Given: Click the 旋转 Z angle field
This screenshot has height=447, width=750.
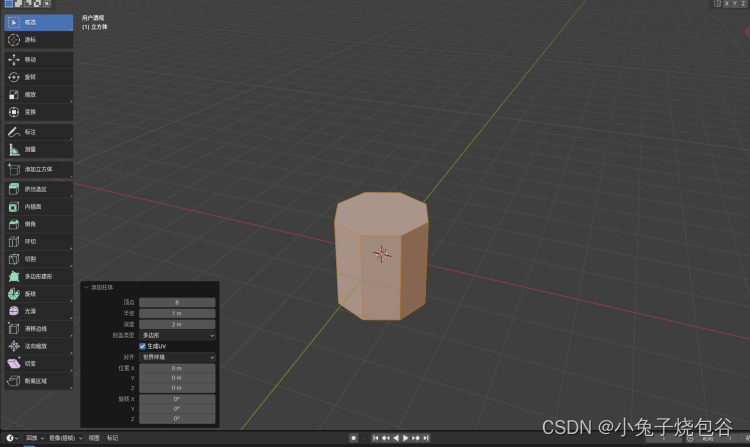Looking at the screenshot, I should (x=177, y=419).
